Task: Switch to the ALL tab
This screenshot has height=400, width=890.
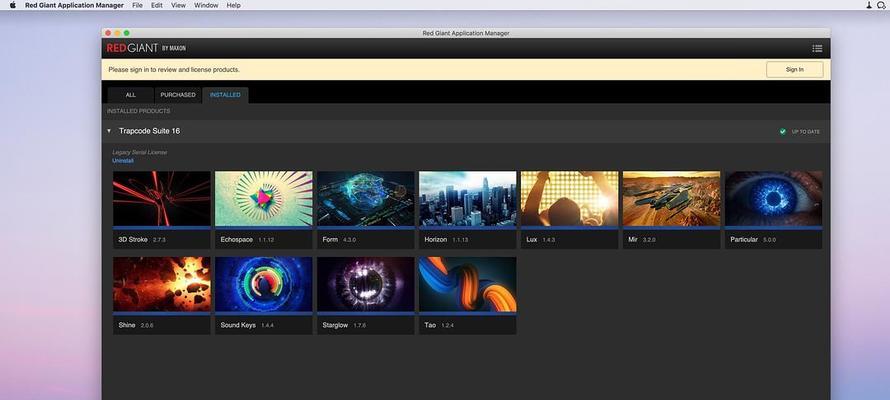Action: (x=131, y=95)
